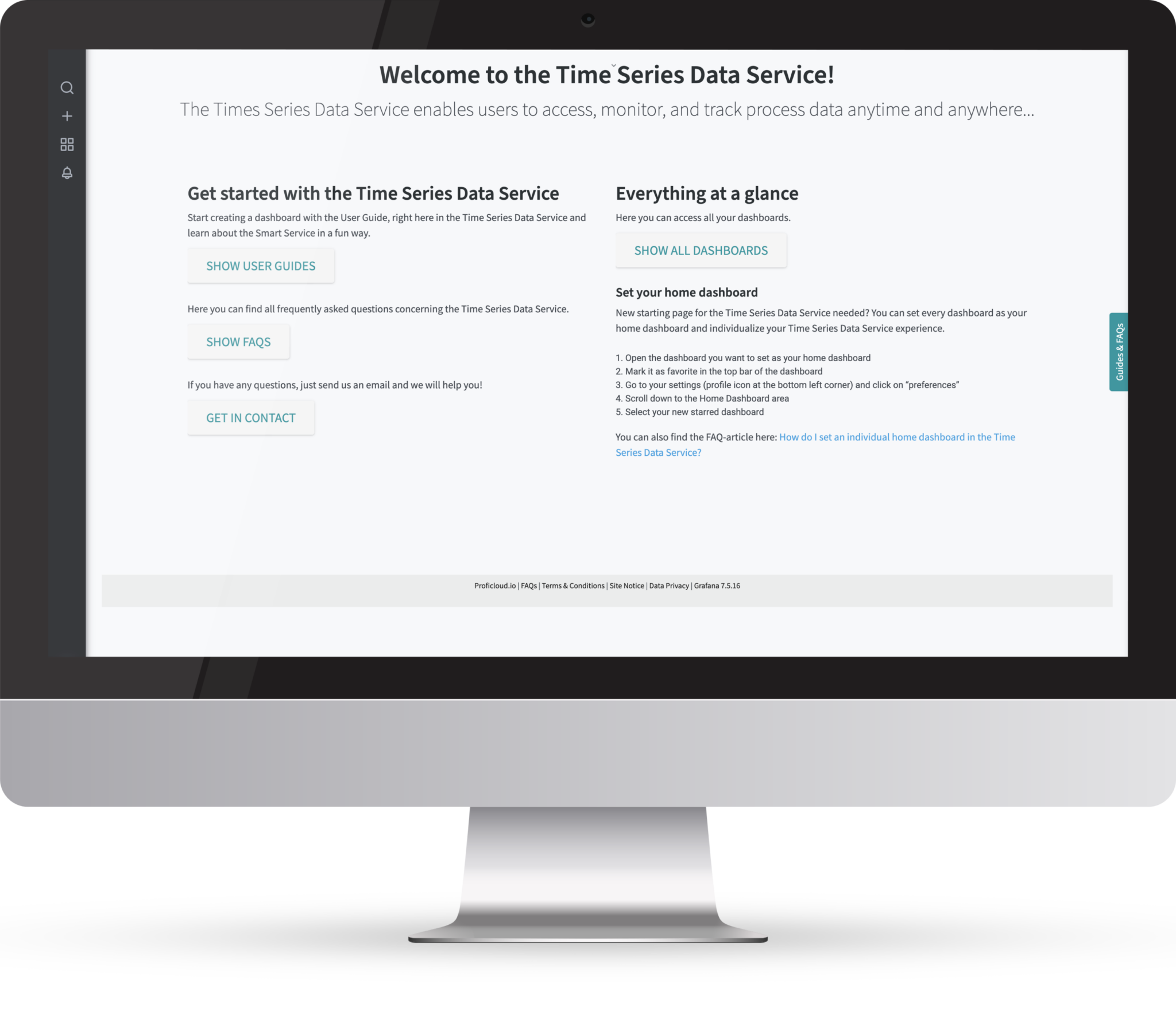Screen dimensions: 1176x1019
Task: Toggle Show FAQs section visibility
Action: [239, 342]
